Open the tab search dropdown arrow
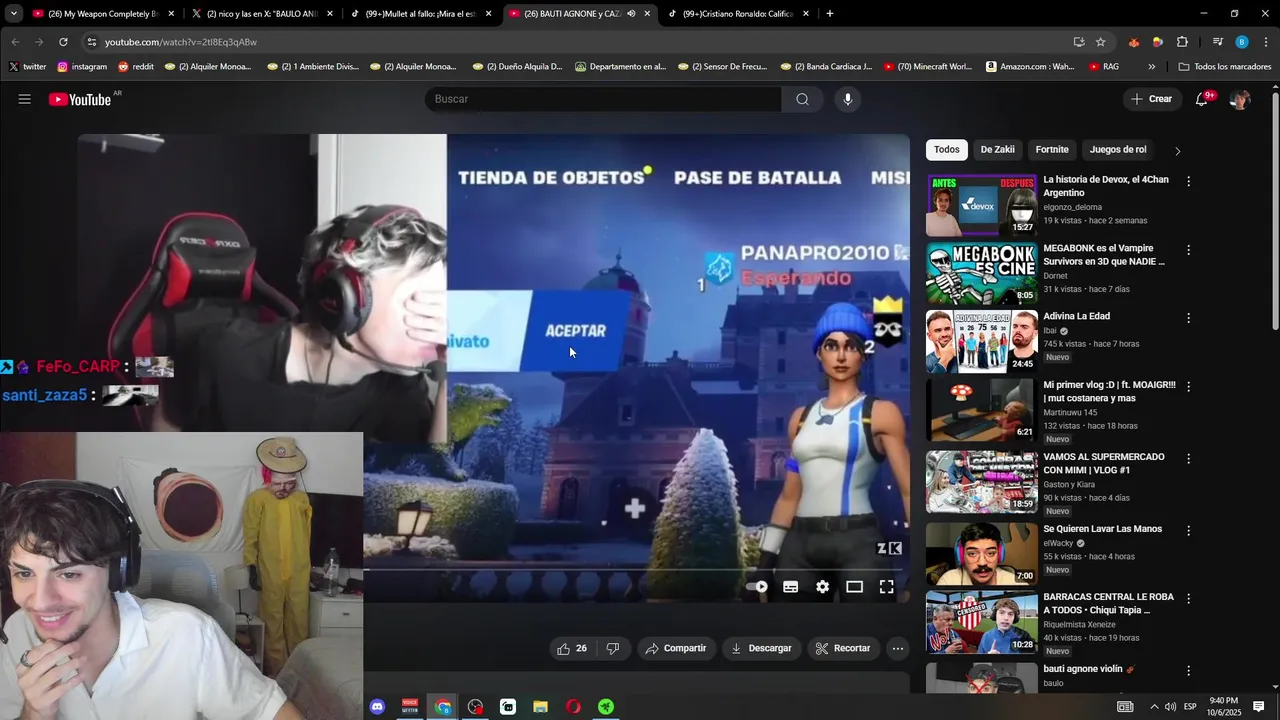Viewport: 1280px width, 720px height. (13, 14)
